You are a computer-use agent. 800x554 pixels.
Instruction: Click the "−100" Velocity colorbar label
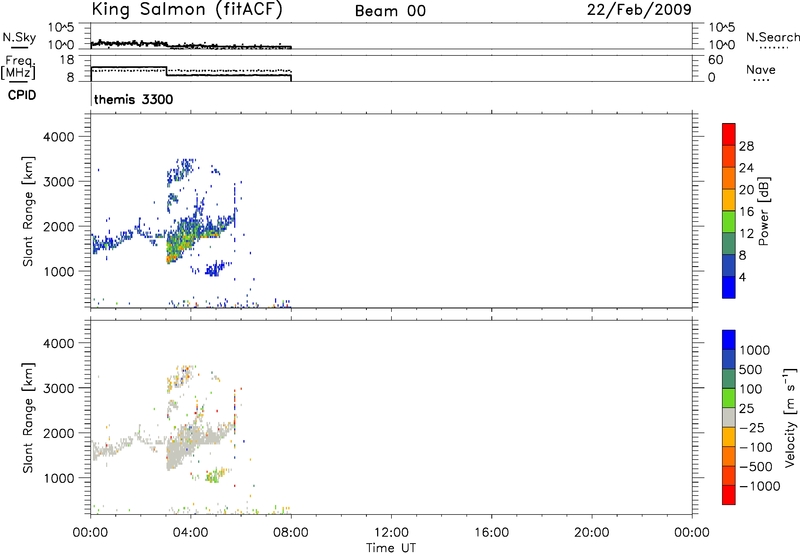tap(756, 447)
